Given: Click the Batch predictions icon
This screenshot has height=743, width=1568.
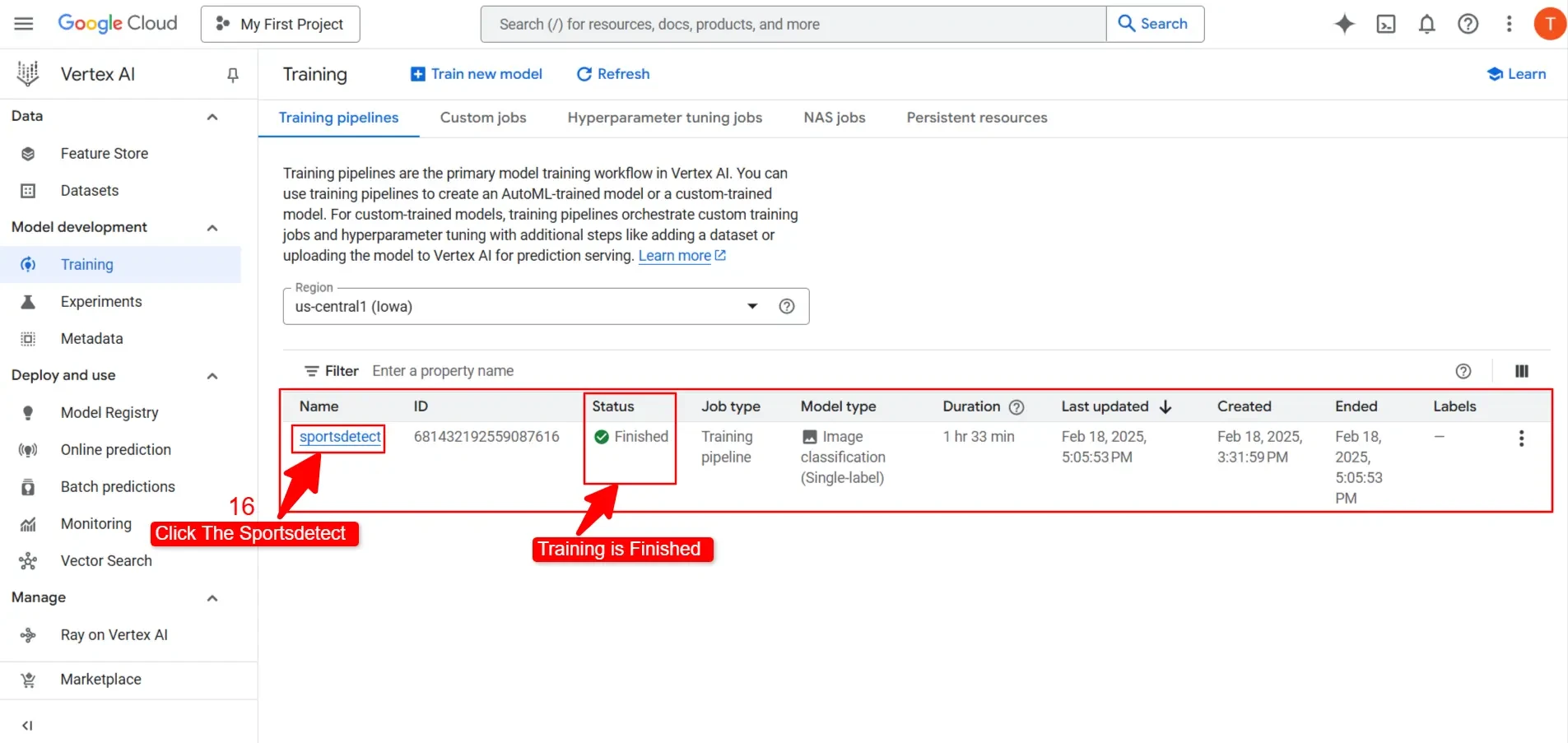Looking at the screenshot, I should [x=28, y=487].
